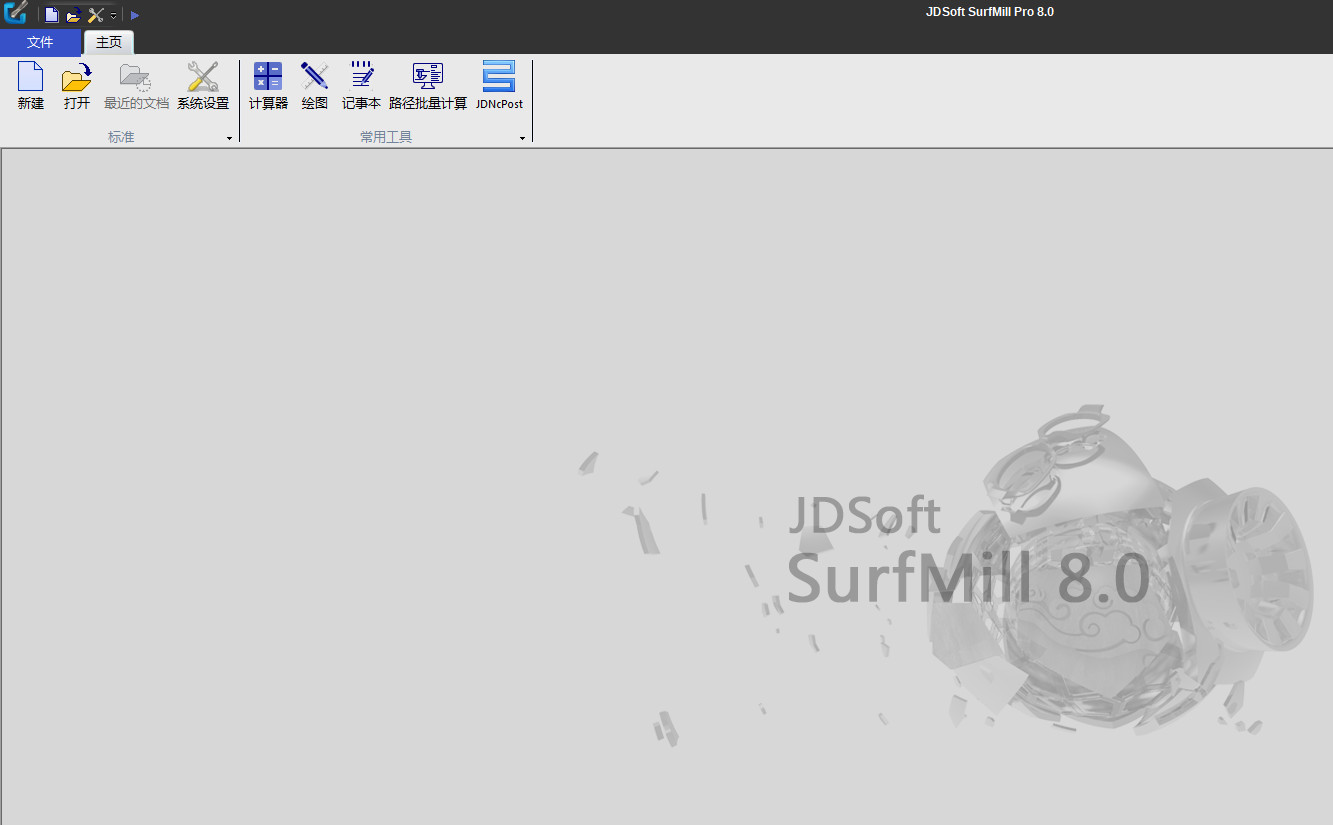Image resolution: width=1333 pixels, height=825 pixels.
Task: Open 系统设置 system settings in the ribbon
Action: pos(203,85)
